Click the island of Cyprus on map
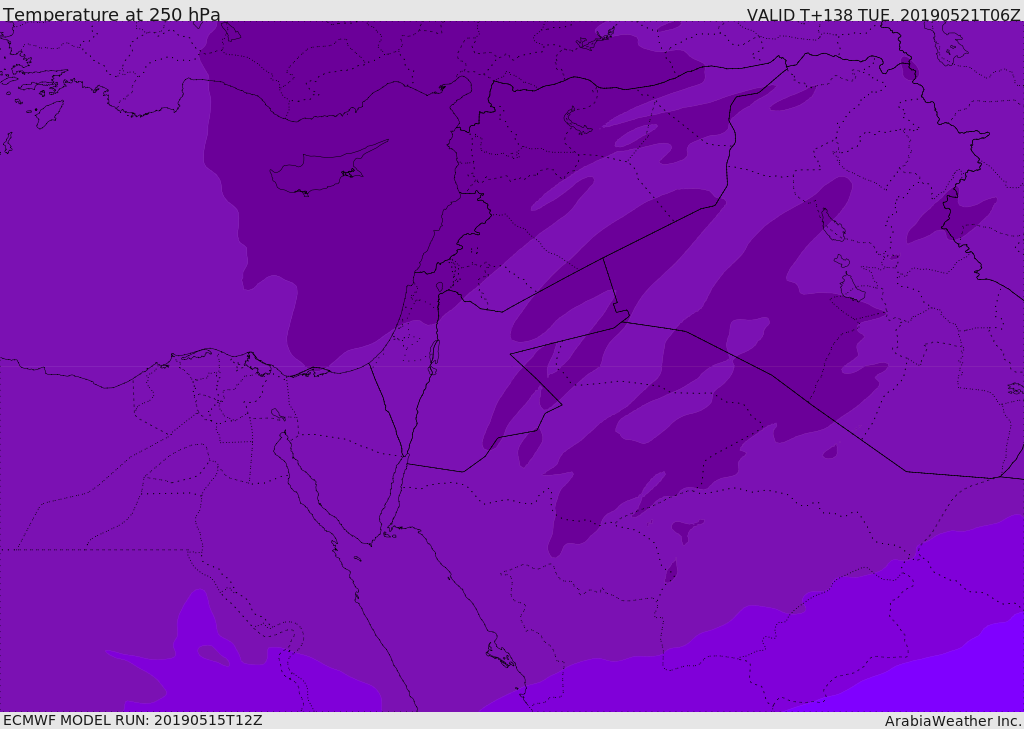1024x729 pixels. 328,169
